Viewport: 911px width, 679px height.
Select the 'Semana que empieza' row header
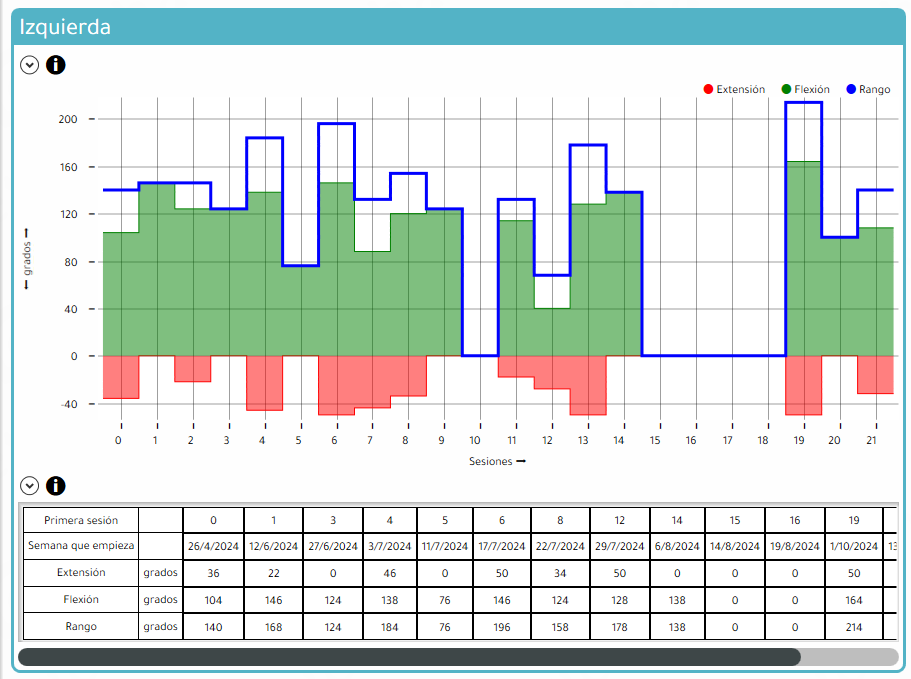point(81,545)
